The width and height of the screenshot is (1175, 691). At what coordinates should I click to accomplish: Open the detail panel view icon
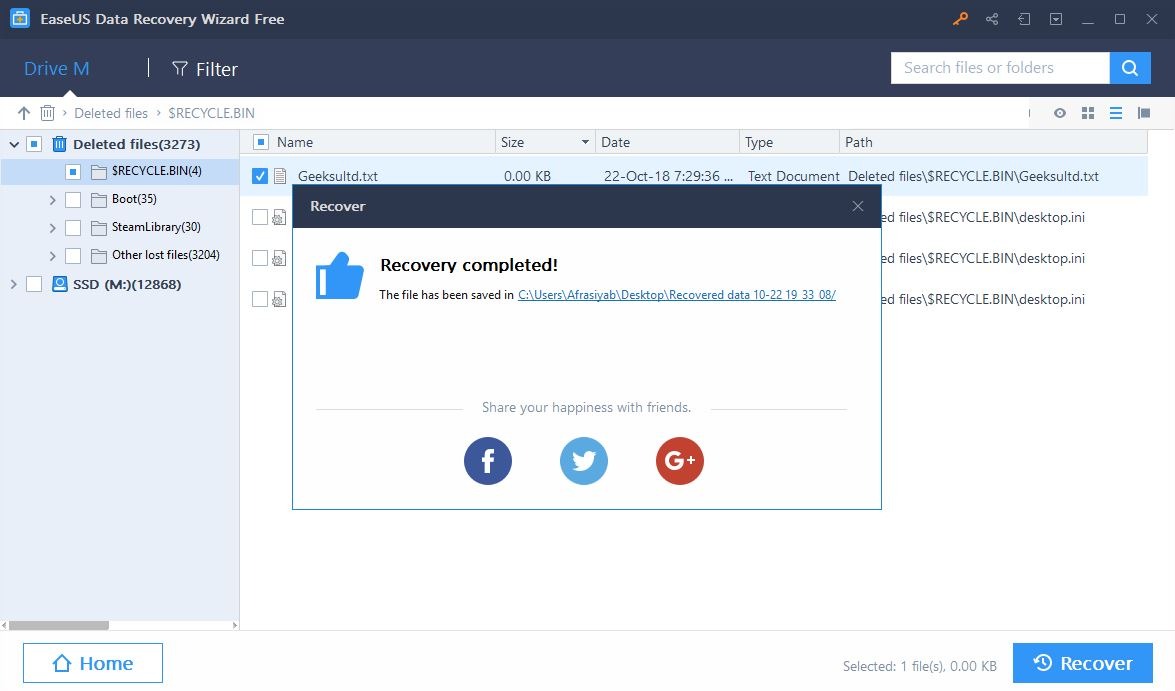point(1144,113)
